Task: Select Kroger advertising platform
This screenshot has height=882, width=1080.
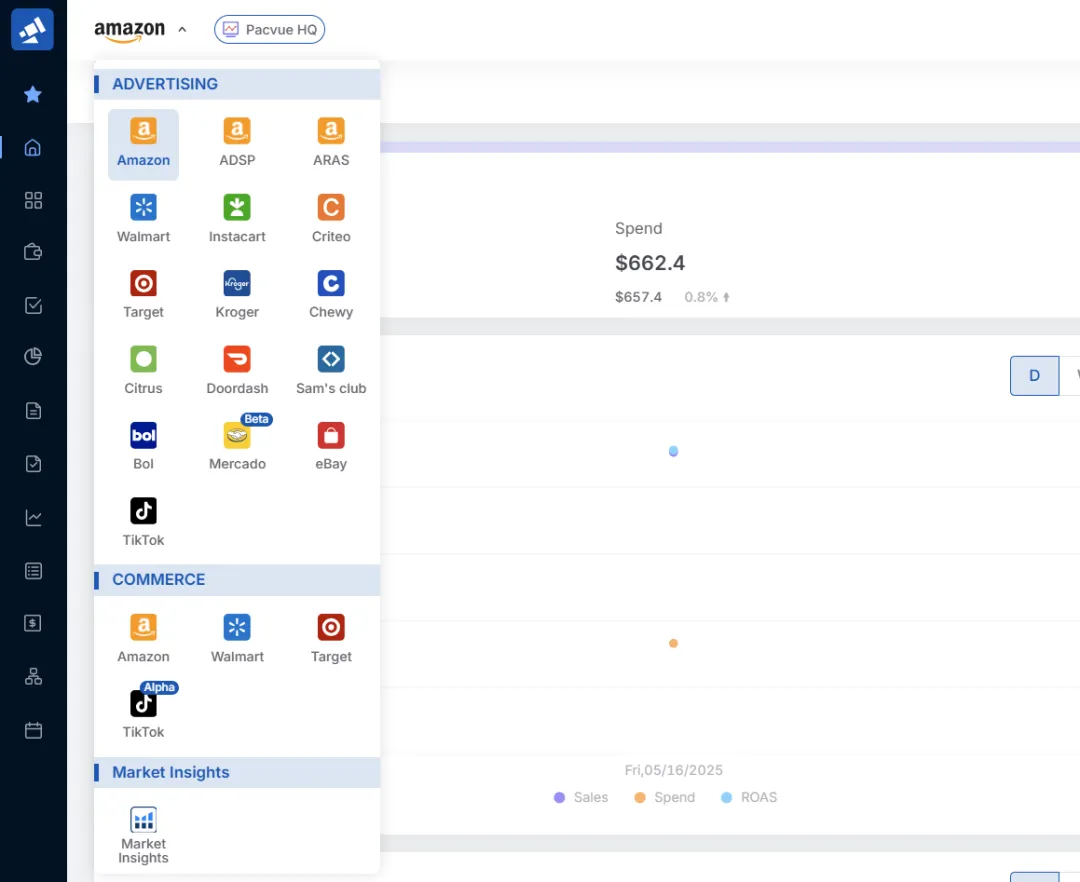Action: coord(237,295)
